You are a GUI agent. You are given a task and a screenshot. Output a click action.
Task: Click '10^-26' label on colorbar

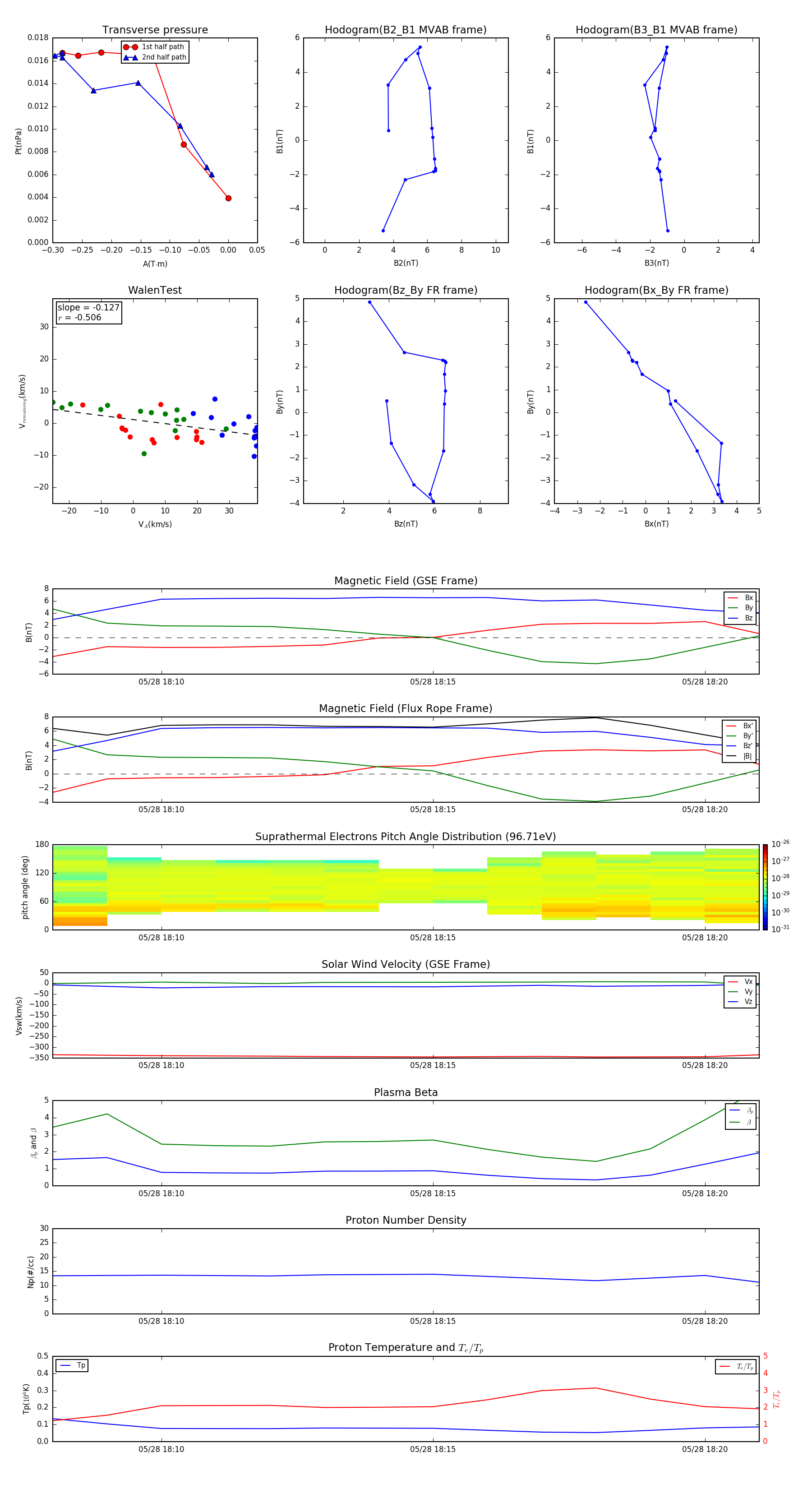(780, 844)
